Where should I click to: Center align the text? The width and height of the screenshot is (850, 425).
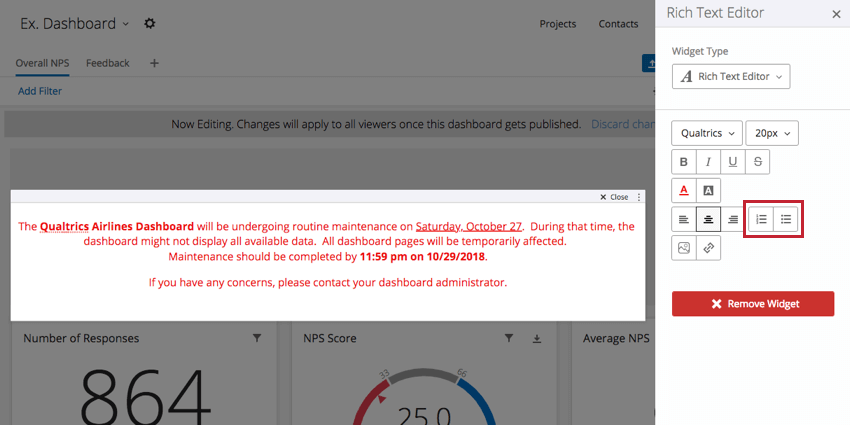[708, 219]
